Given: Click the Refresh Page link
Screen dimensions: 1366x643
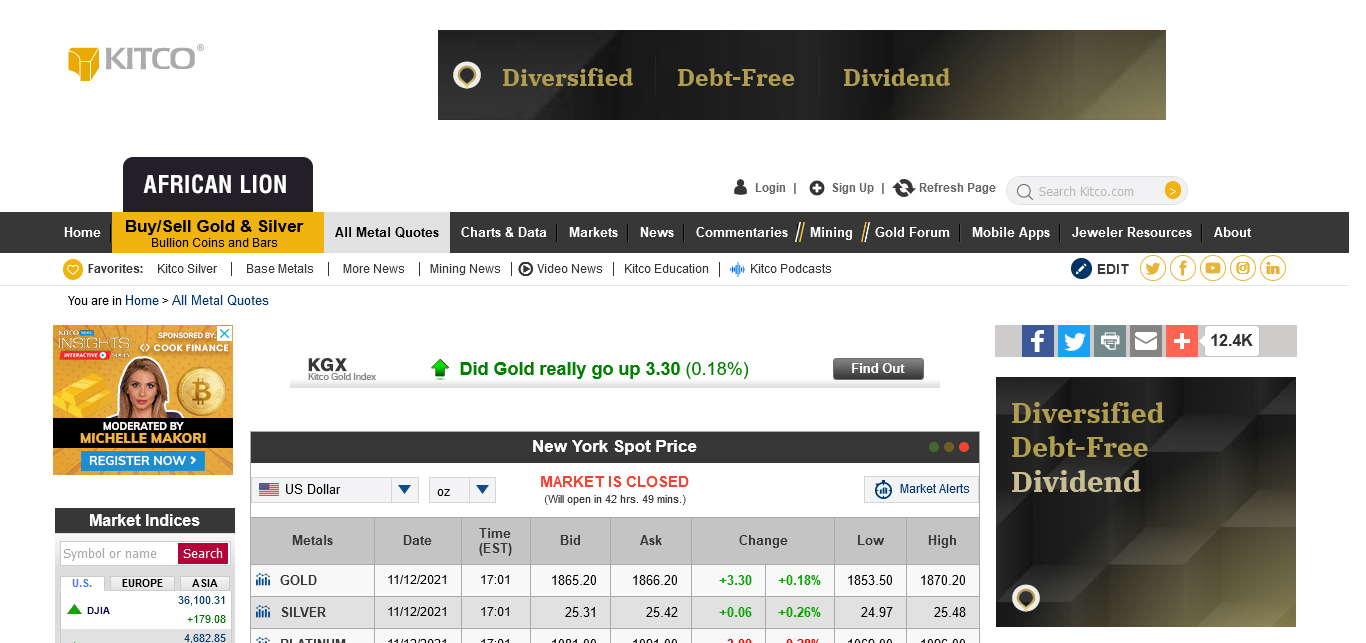Looking at the screenshot, I should [945, 188].
